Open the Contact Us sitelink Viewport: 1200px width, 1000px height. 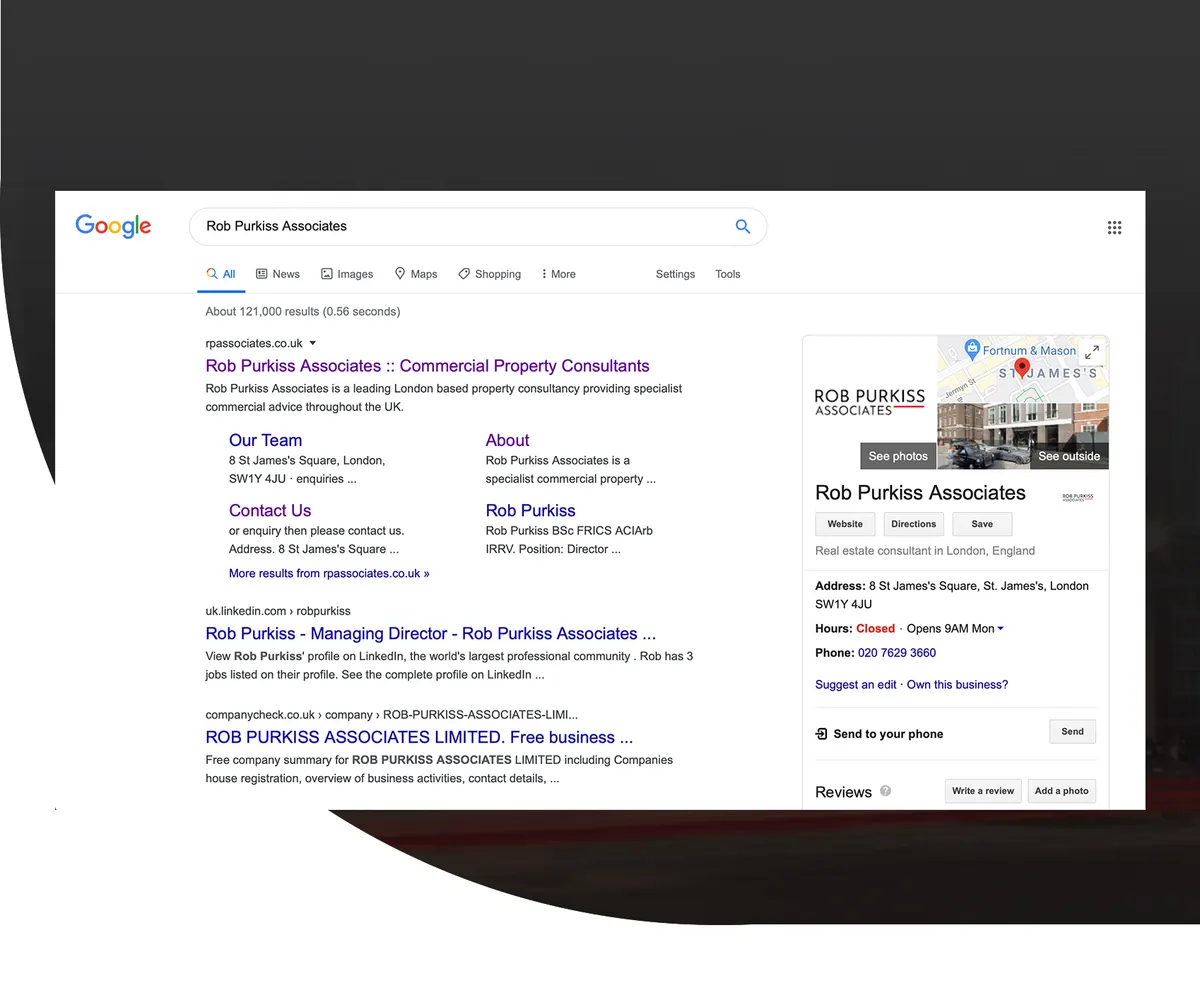[270, 510]
